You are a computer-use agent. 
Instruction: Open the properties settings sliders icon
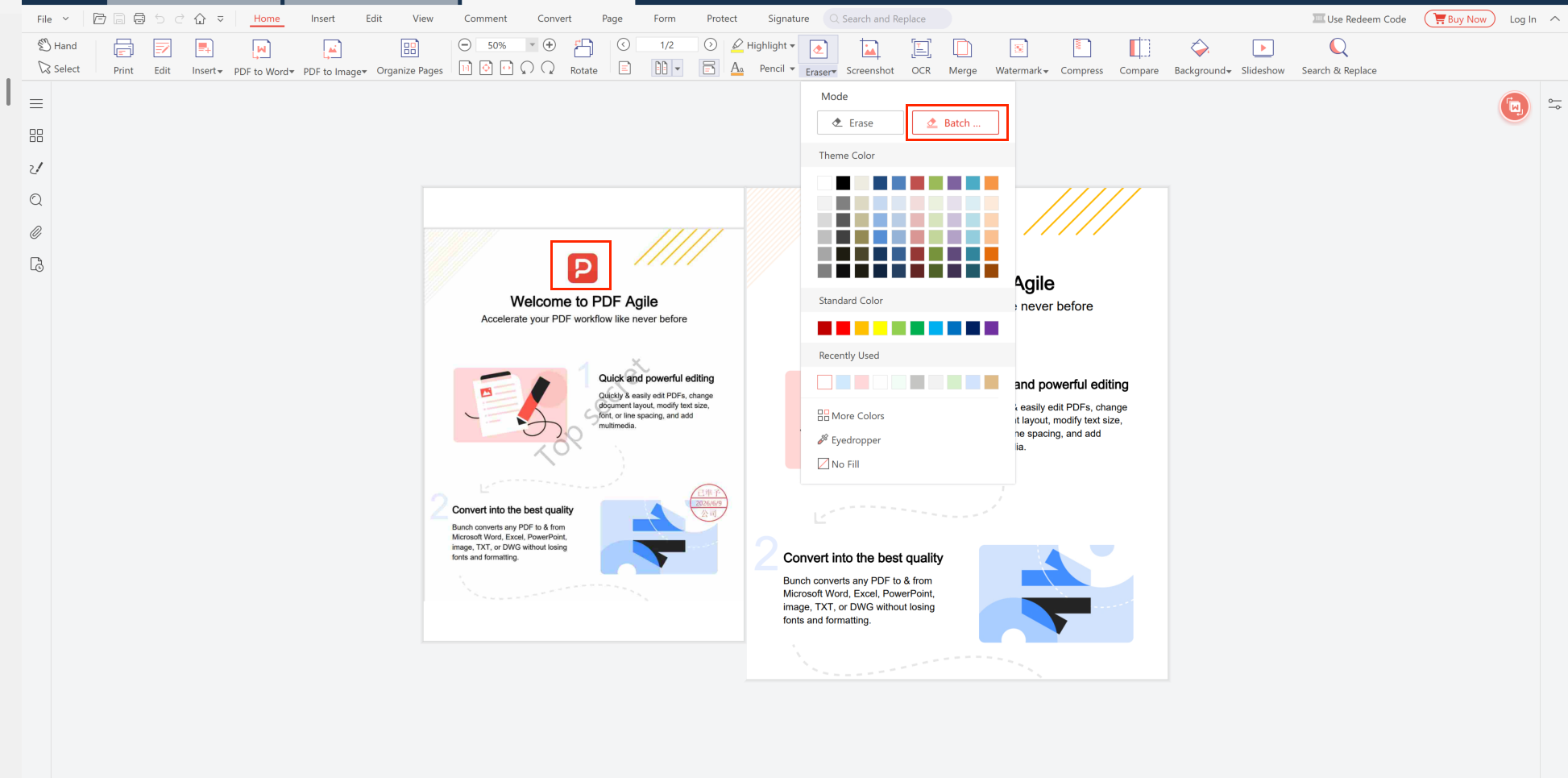click(1555, 104)
